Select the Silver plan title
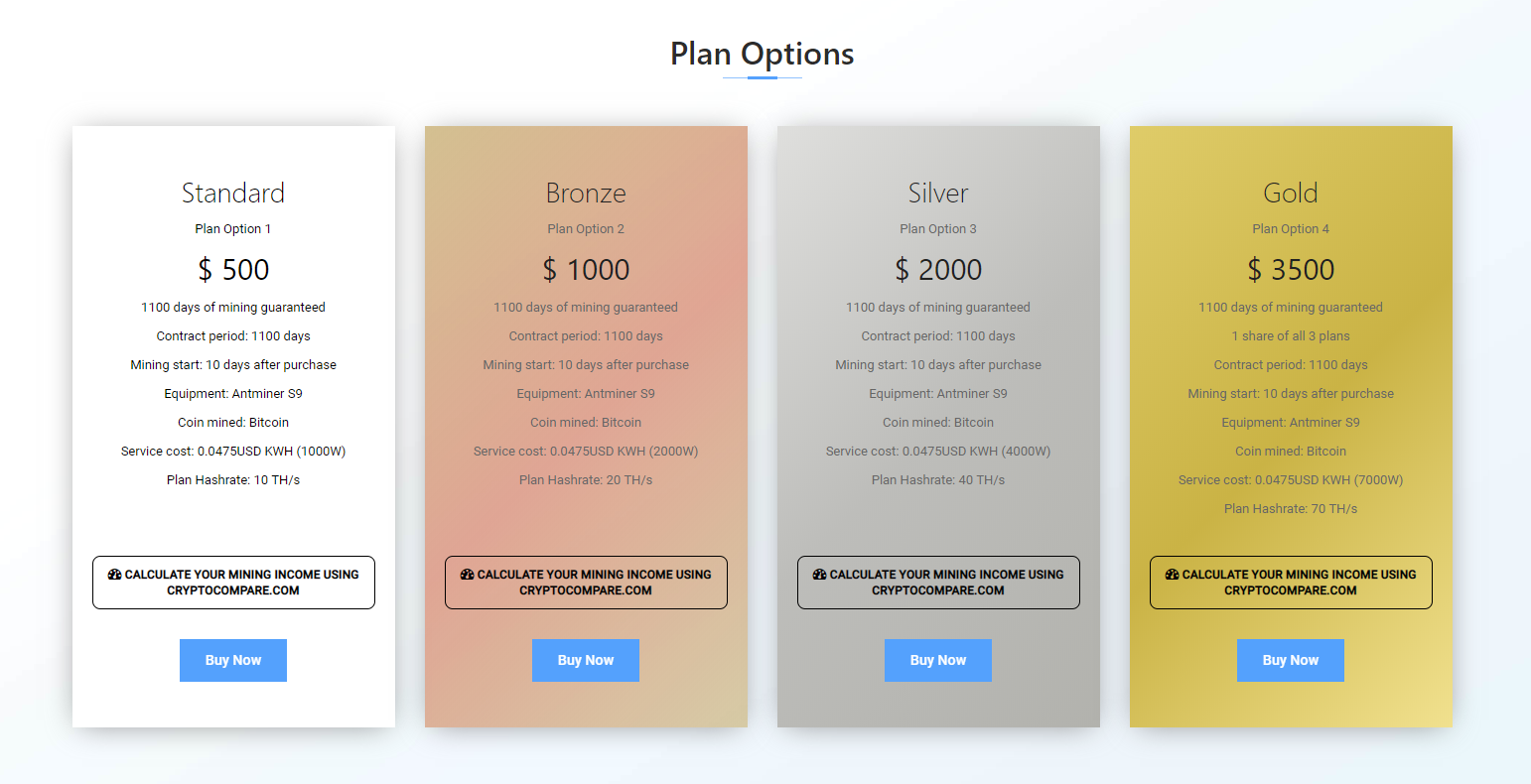 [x=938, y=193]
